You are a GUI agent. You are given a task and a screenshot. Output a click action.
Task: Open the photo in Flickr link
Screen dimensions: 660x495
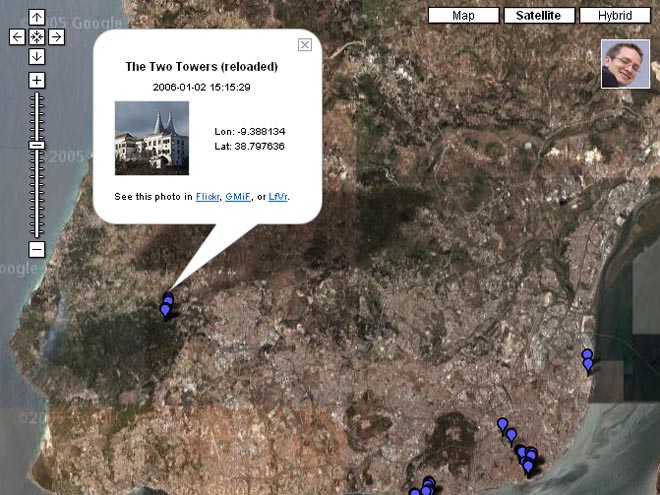[207, 197]
